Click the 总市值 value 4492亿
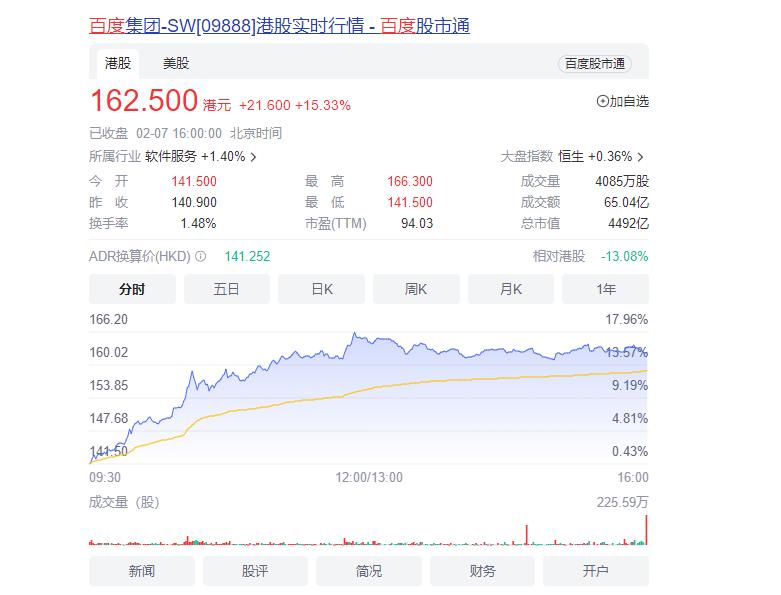 (x=628, y=224)
